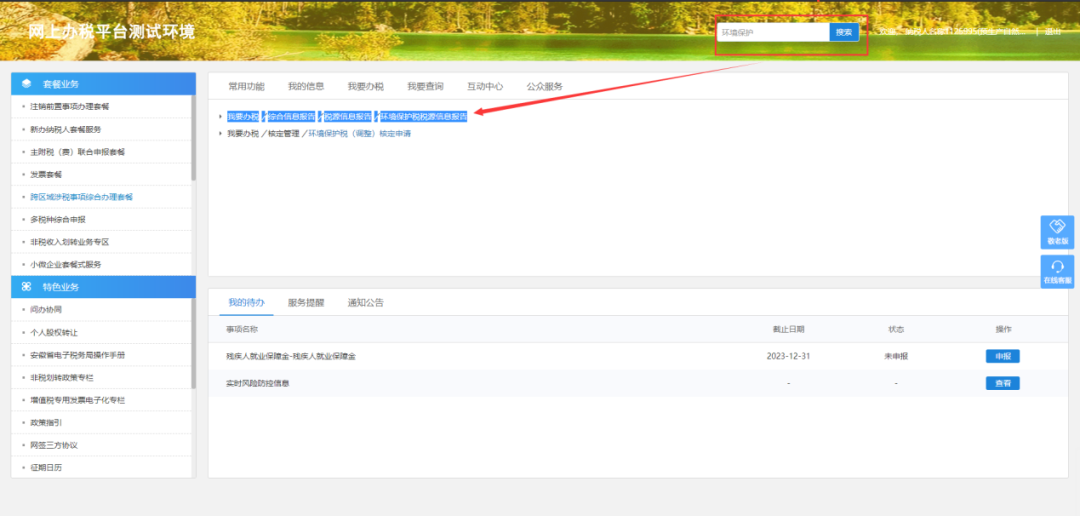The width and height of the screenshot is (1080, 516).
Task: Click the 套餐业务 section header
Action: (103, 84)
